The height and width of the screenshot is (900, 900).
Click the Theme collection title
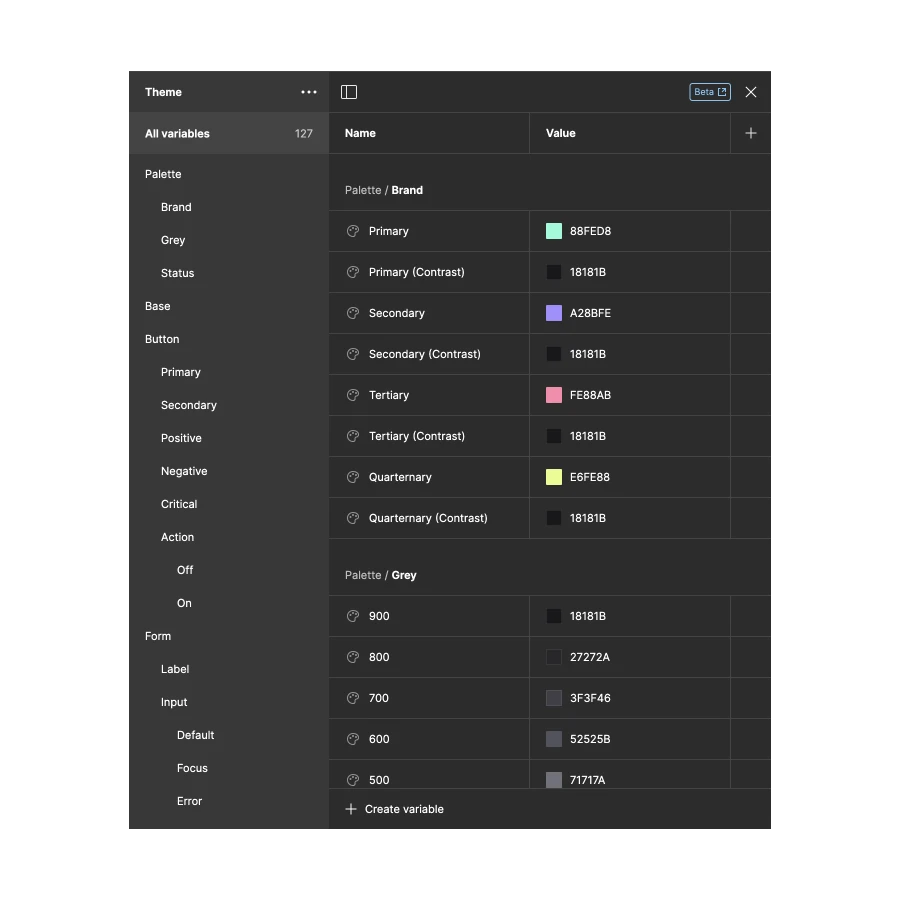coord(163,92)
